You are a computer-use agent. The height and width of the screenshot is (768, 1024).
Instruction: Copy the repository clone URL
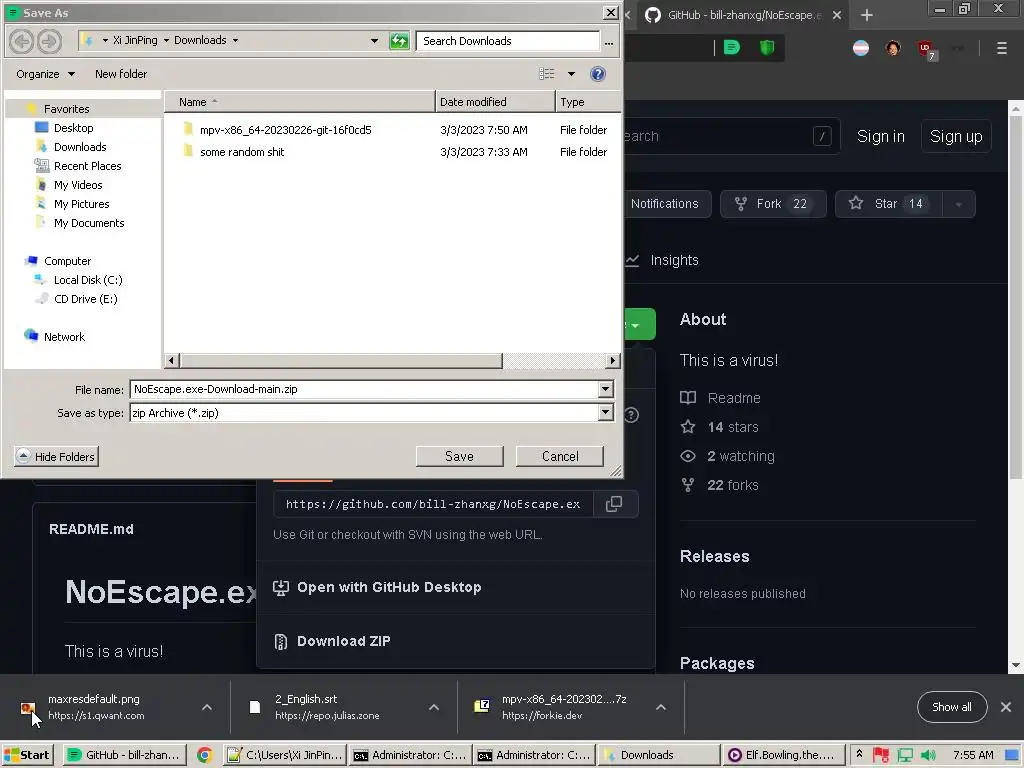tap(614, 504)
